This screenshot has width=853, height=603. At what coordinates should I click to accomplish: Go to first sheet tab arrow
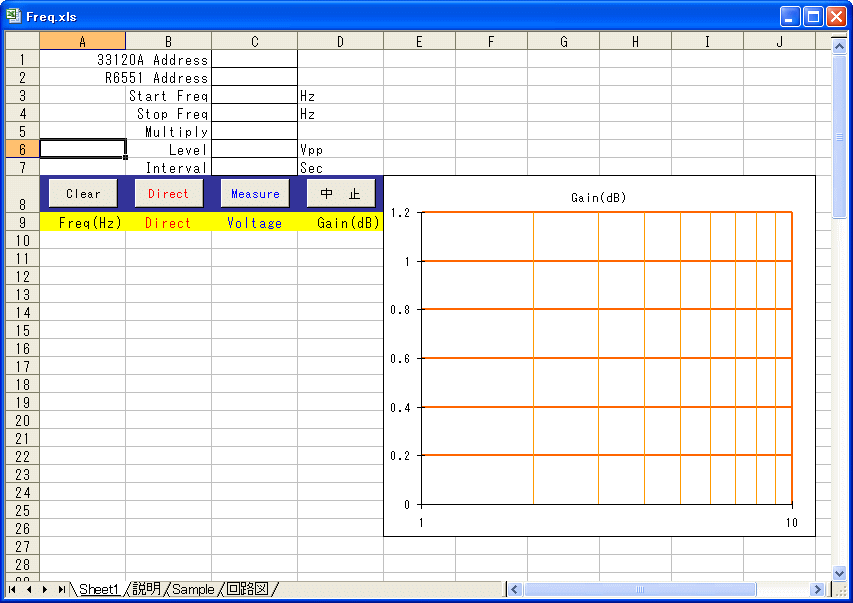coord(12,589)
